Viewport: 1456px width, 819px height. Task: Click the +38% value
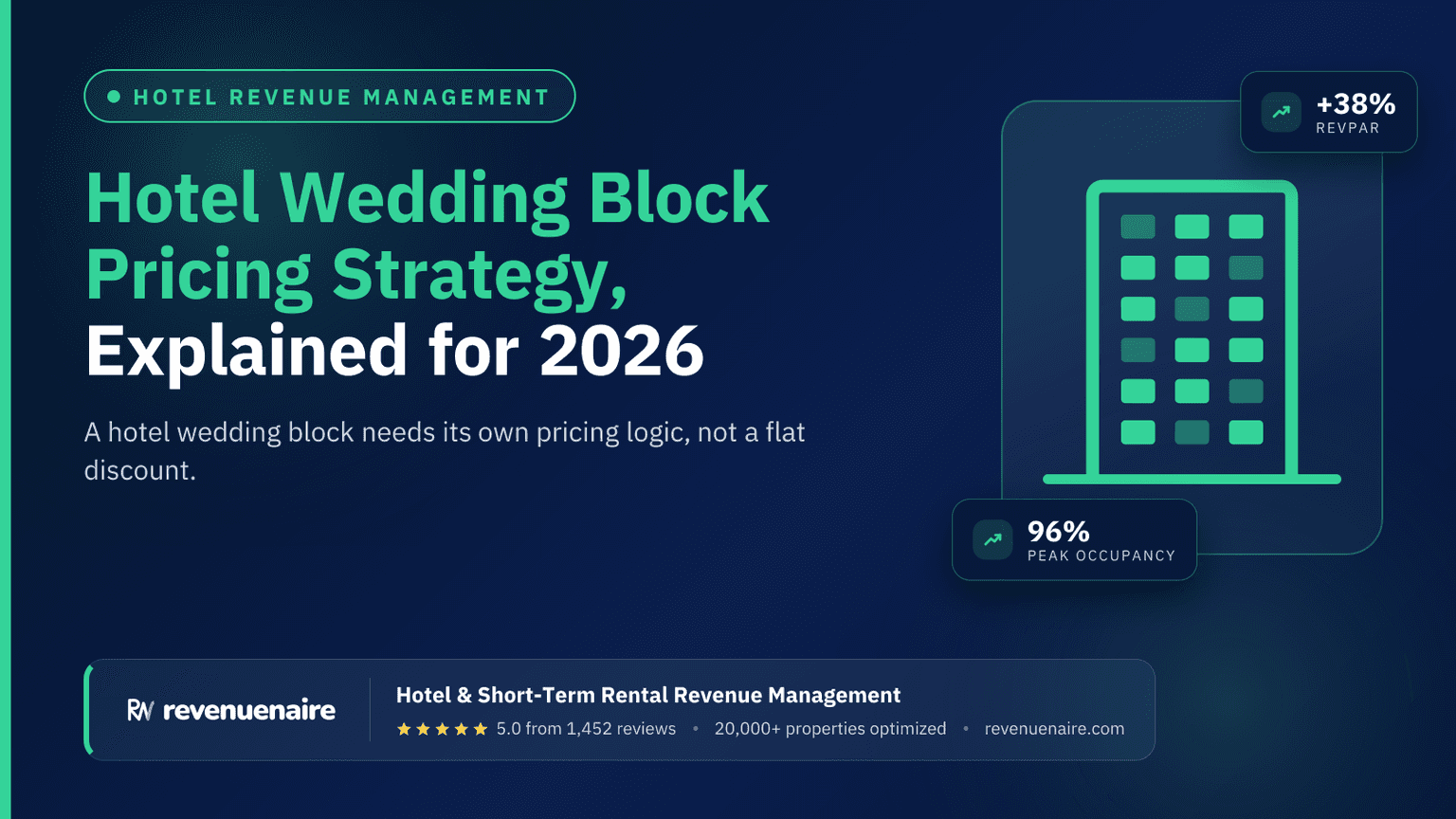(1356, 103)
